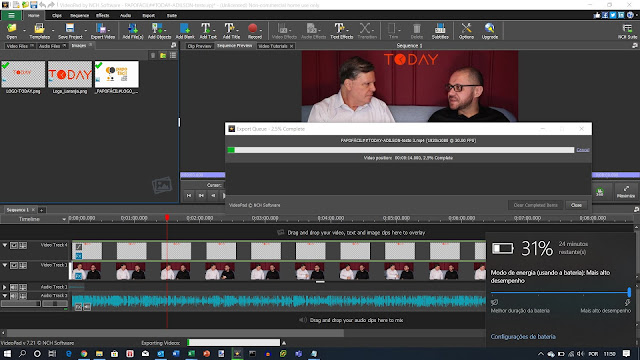The image size is (640, 360).
Task: Click the FX icon on Video Track 1 clip
Action: pyautogui.click(x=78, y=276)
